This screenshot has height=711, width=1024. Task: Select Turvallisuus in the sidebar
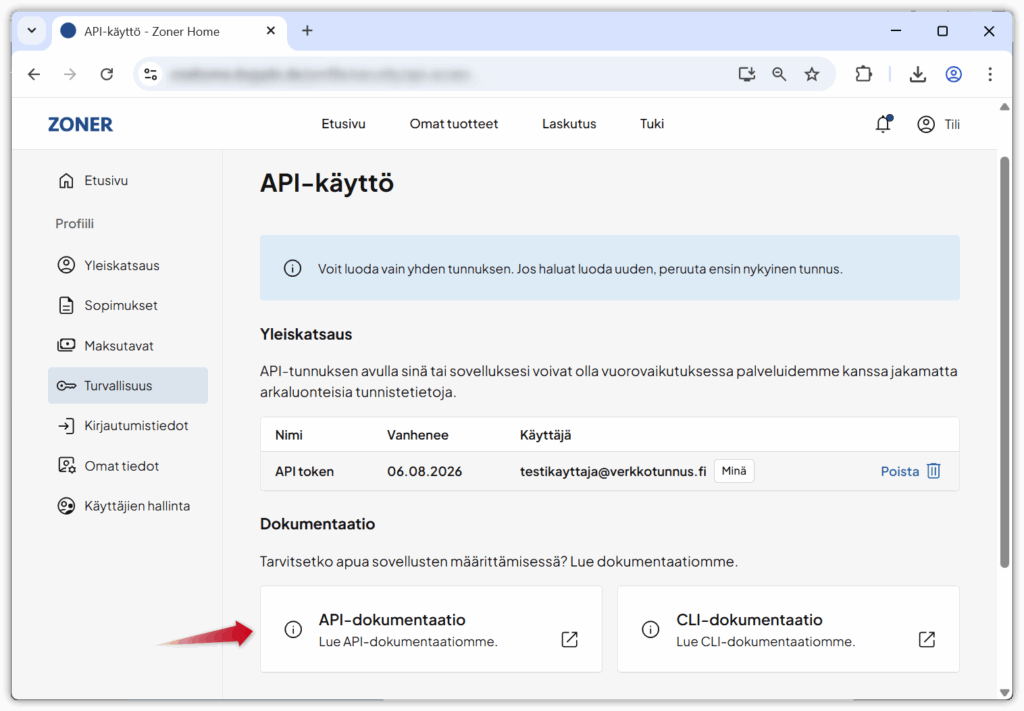click(128, 385)
